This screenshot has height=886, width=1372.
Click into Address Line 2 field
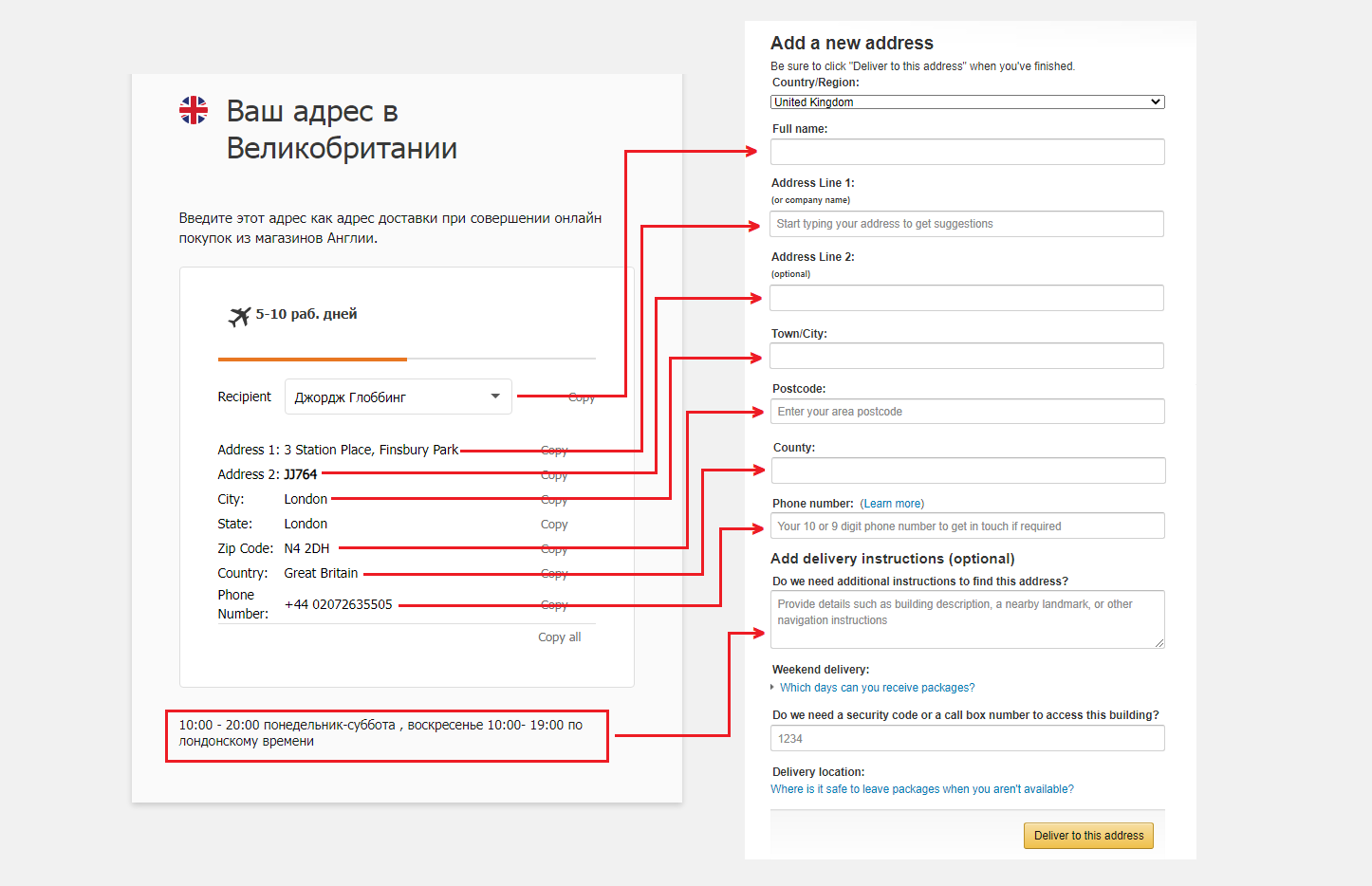pos(967,298)
